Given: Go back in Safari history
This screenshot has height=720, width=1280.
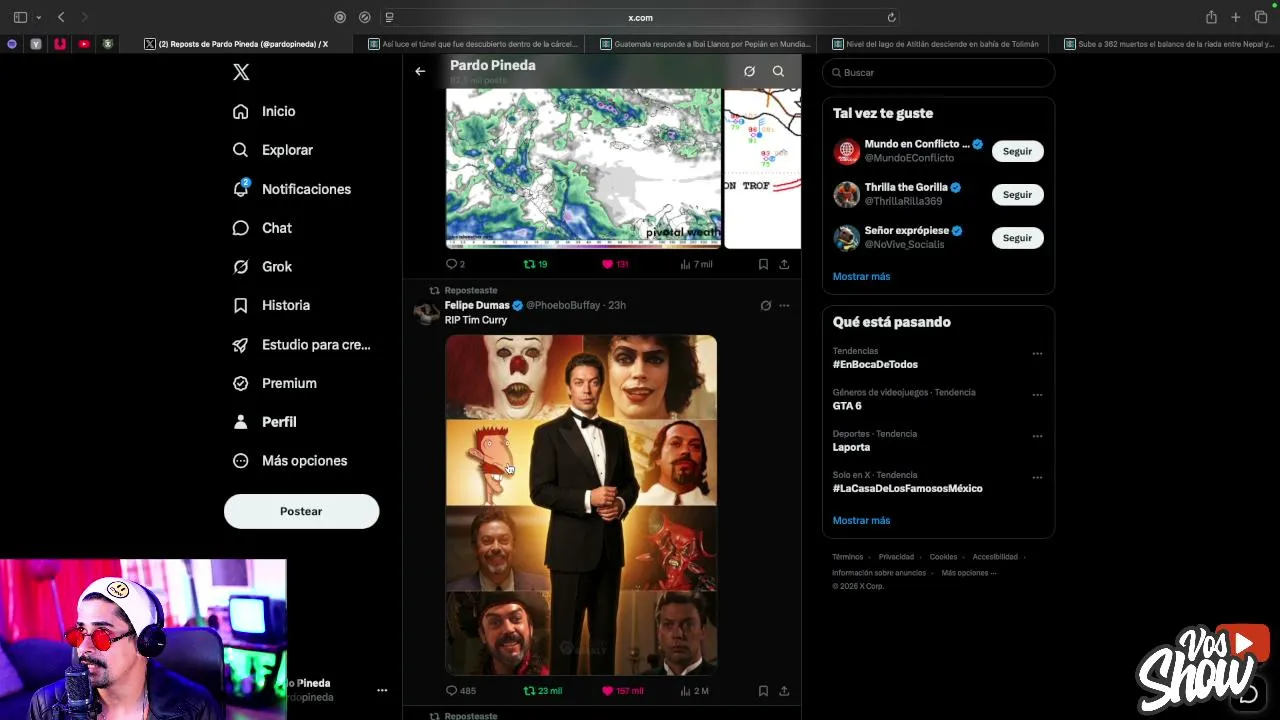Looking at the screenshot, I should (61, 17).
